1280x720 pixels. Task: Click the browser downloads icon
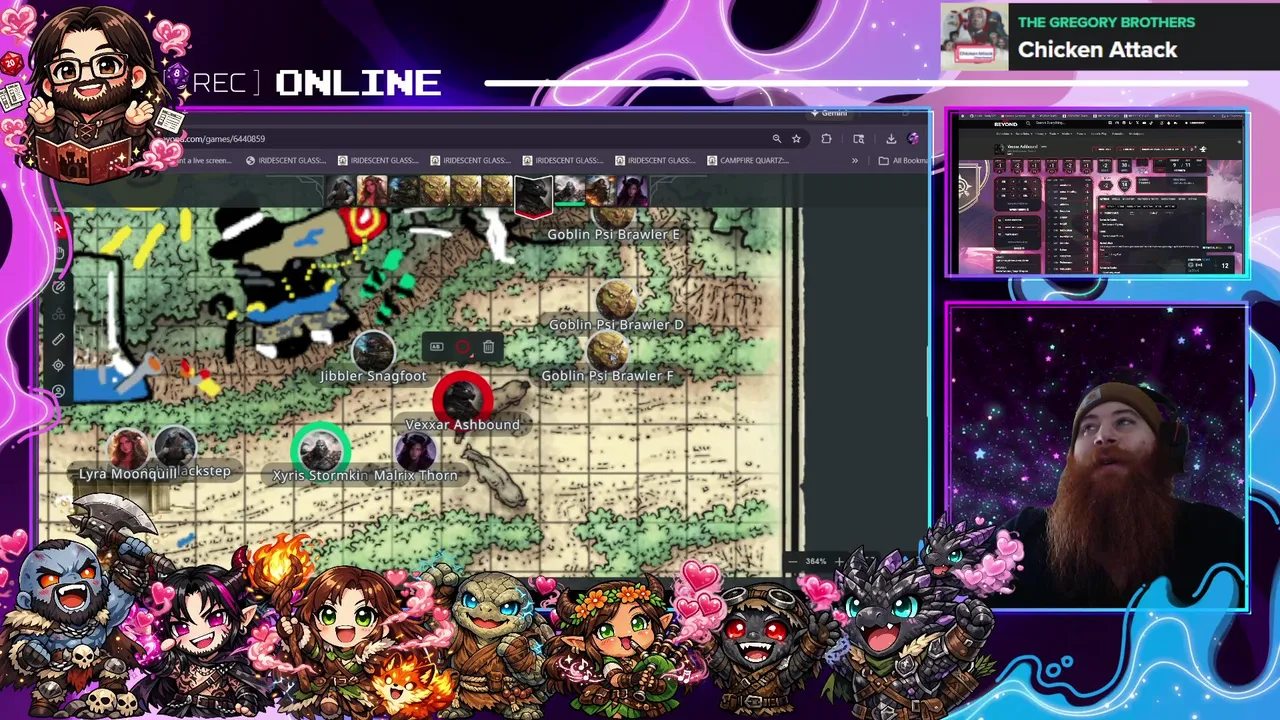coord(890,139)
